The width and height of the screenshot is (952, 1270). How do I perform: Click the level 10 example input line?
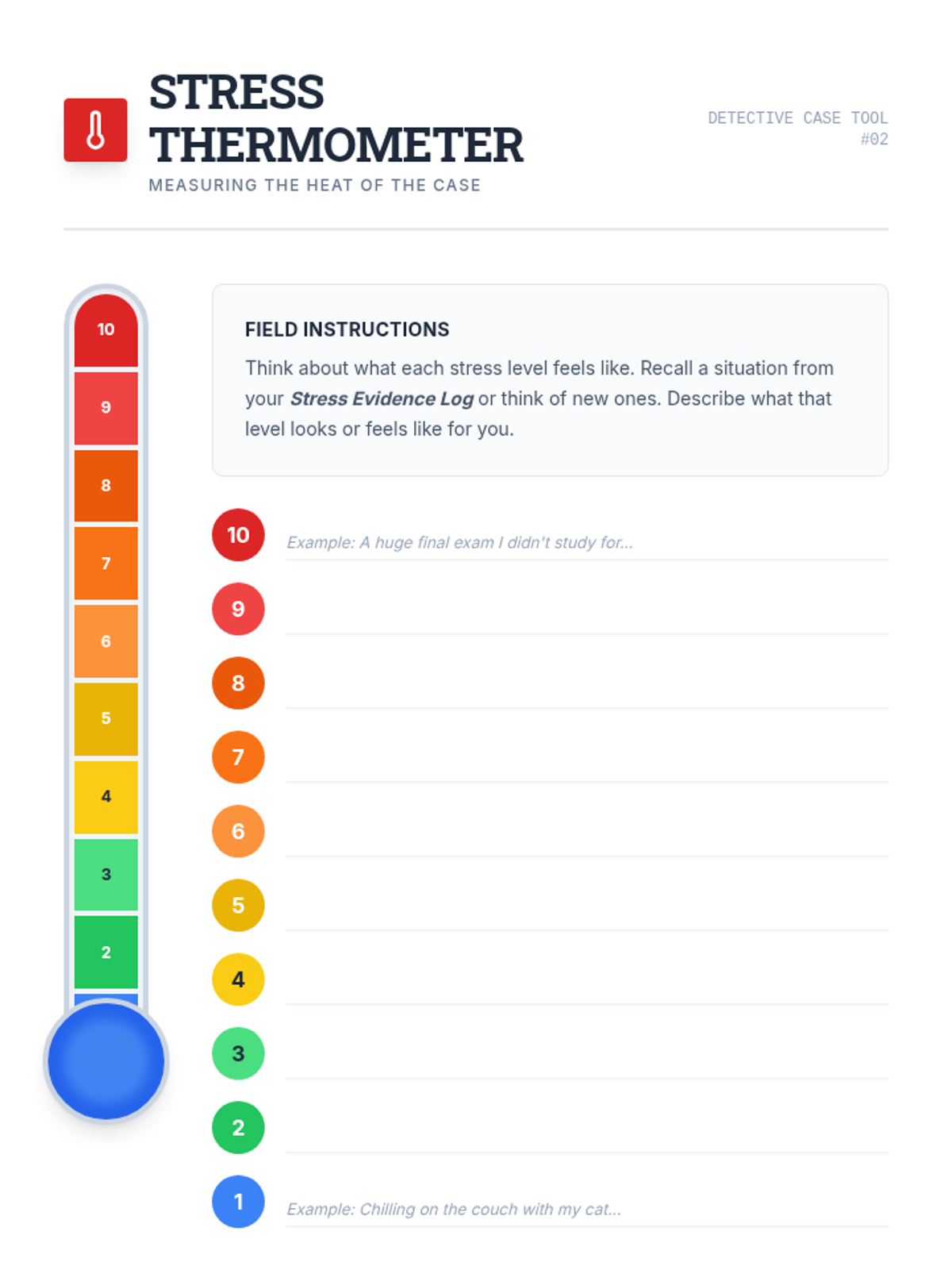point(587,543)
